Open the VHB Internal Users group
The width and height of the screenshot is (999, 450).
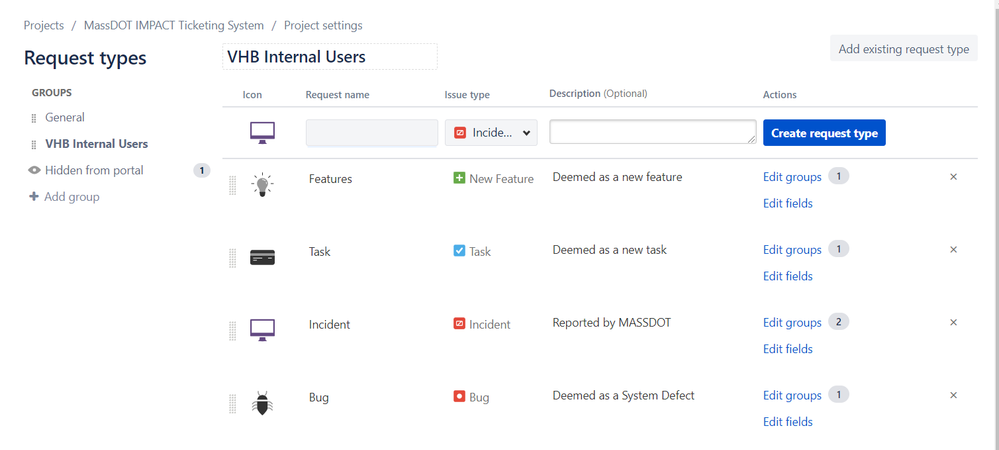pyautogui.click(x=96, y=144)
